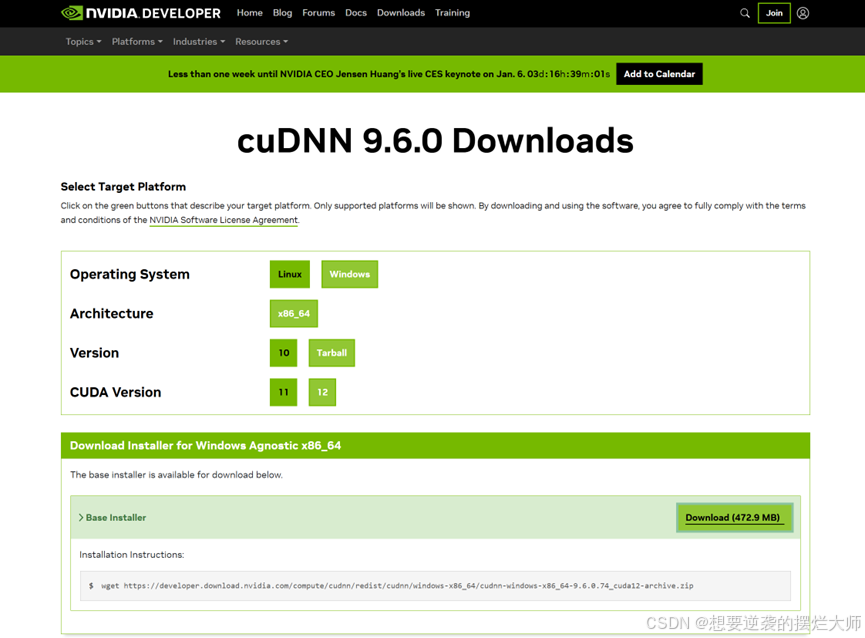Click the Select Target Platform heading
Image resolution: width=865 pixels, height=638 pixels.
123,187
